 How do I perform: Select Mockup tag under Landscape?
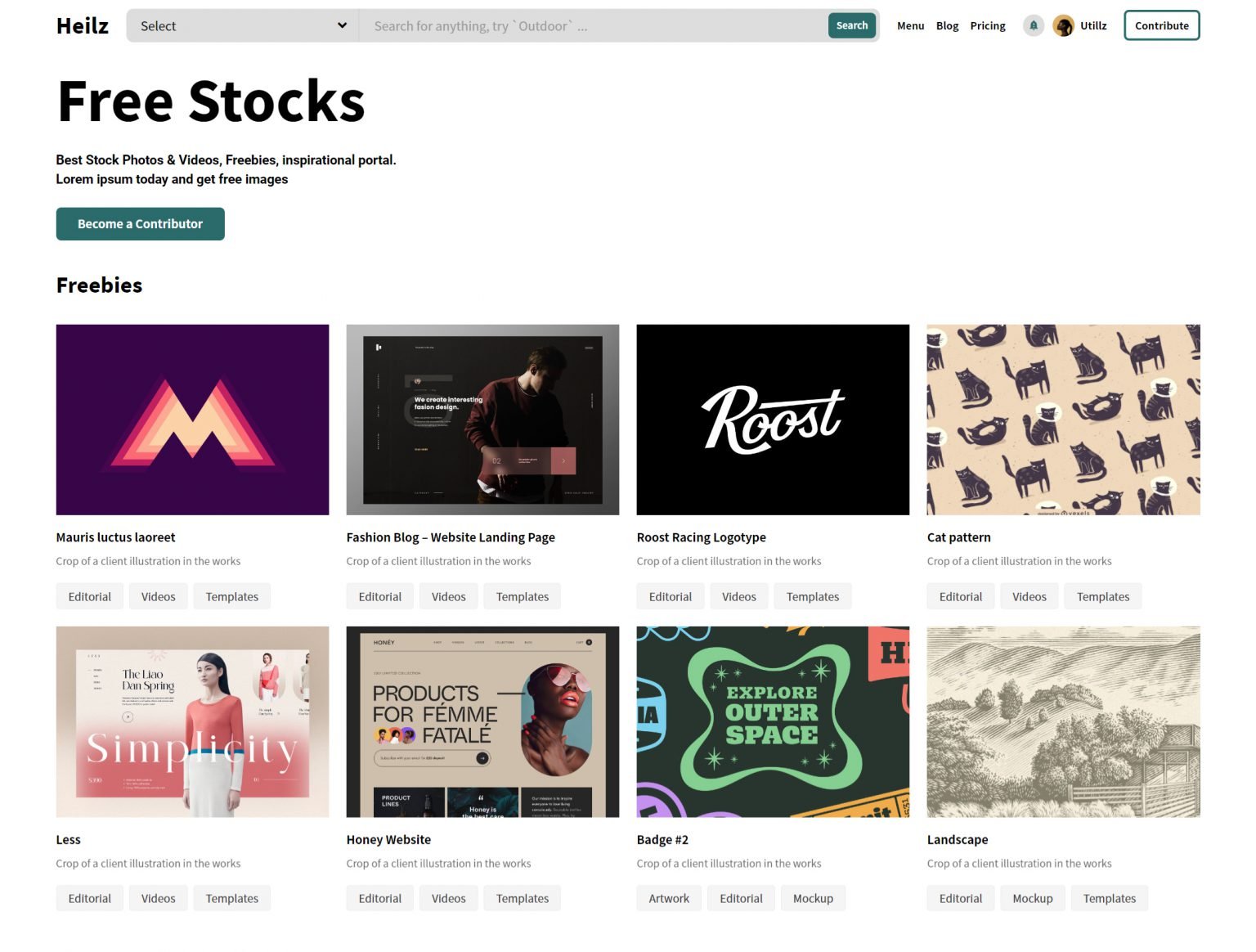1032,898
